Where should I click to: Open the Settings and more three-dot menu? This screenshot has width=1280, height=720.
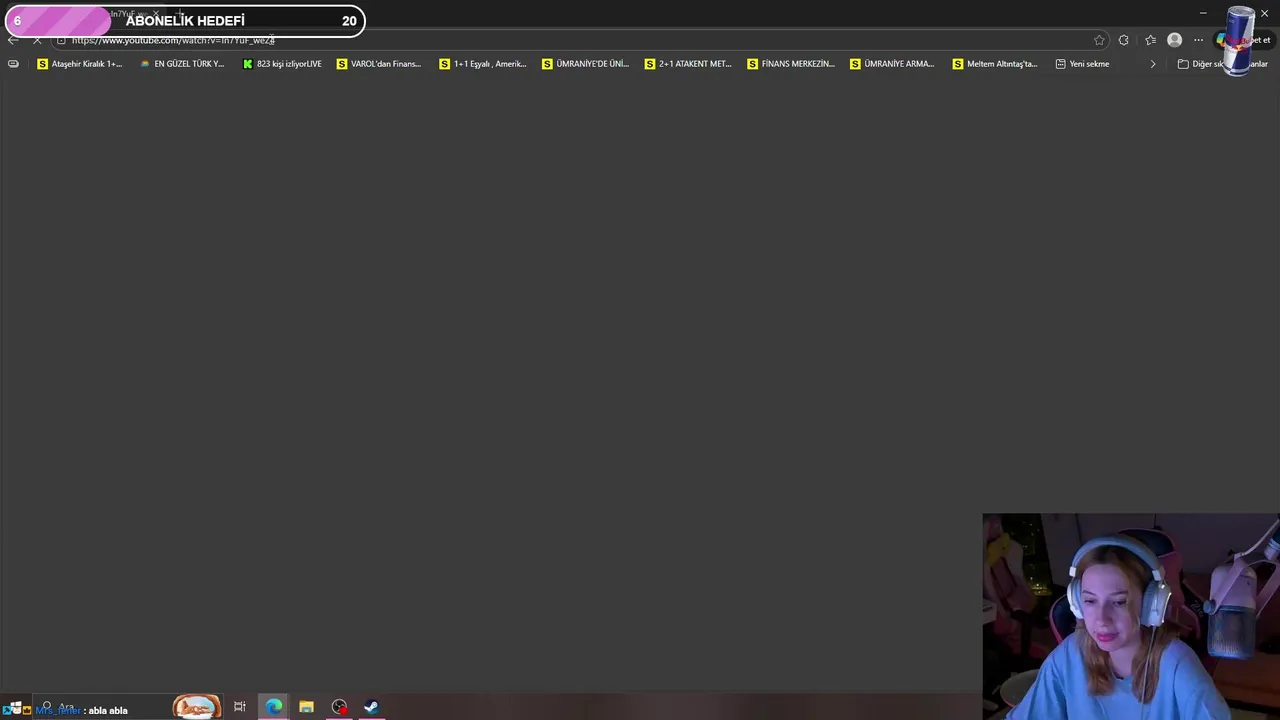click(1198, 40)
